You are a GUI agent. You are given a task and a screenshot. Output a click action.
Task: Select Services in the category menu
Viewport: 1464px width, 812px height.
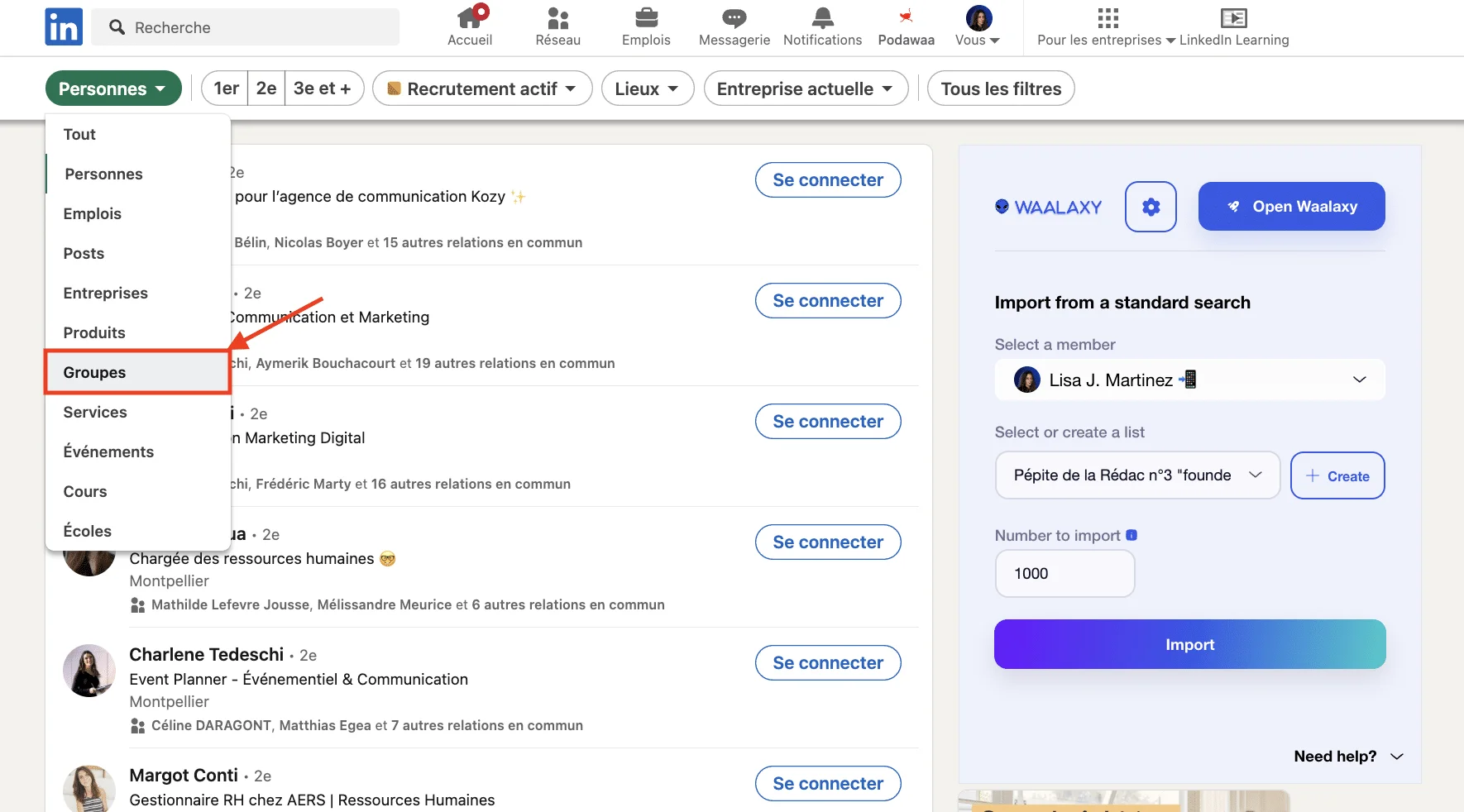point(138,412)
